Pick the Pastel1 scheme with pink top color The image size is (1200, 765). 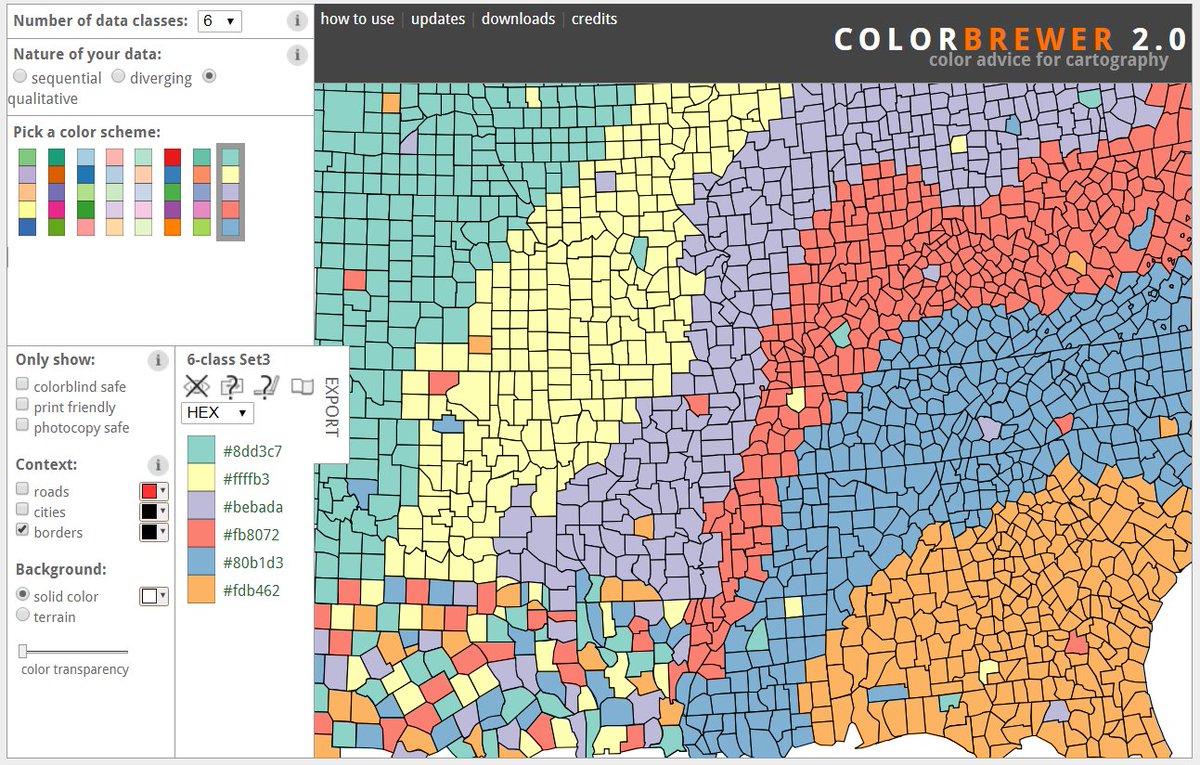pos(114,192)
